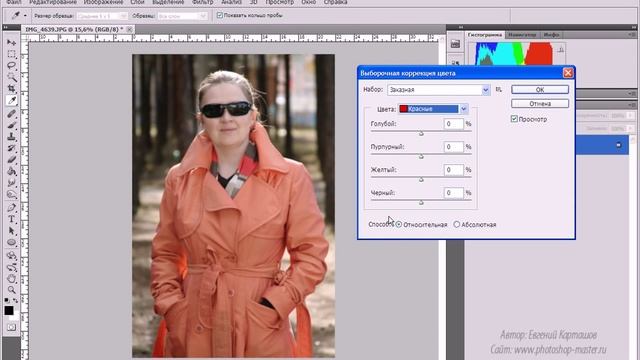The image size is (640, 360).
Task: Open the Образец sample dropdown
Action: [182, 16]
